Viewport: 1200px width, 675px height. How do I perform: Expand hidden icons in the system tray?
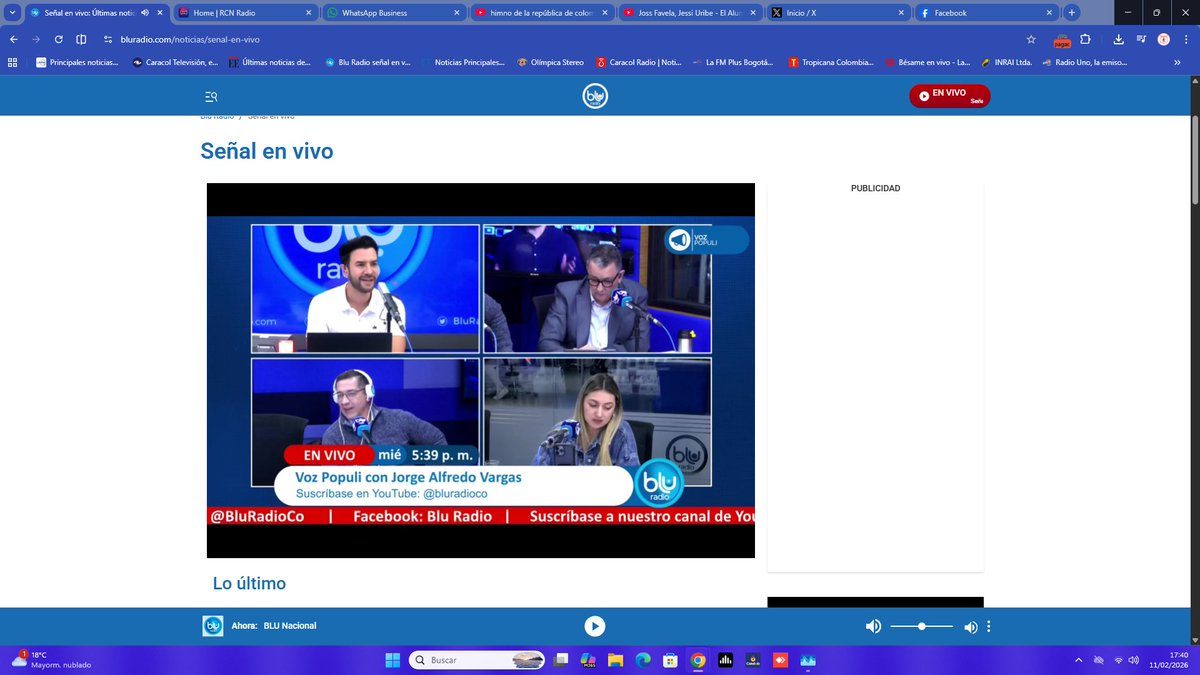[x=1078, y=660]
